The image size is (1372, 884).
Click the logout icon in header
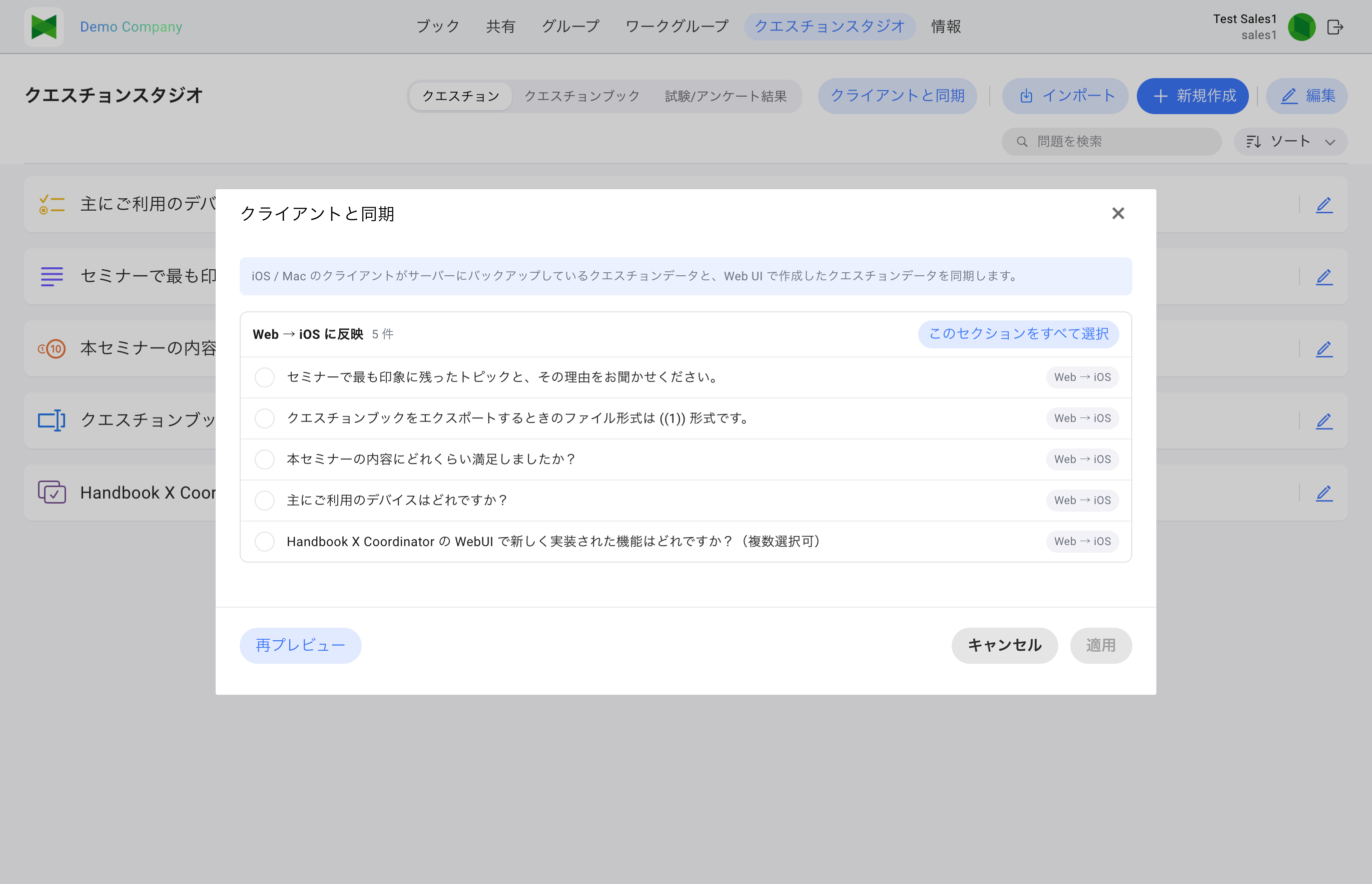point(1334,27)
